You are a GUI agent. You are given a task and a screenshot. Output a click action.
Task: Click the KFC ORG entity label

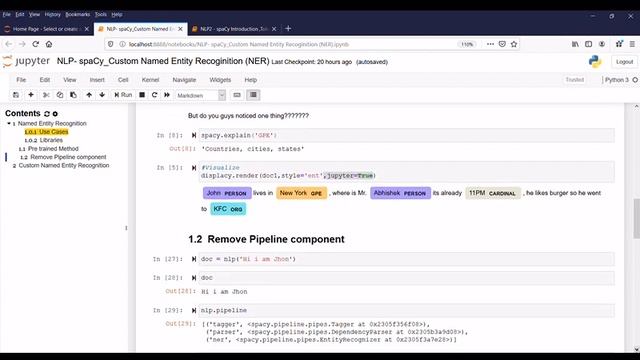click(228, 209)
